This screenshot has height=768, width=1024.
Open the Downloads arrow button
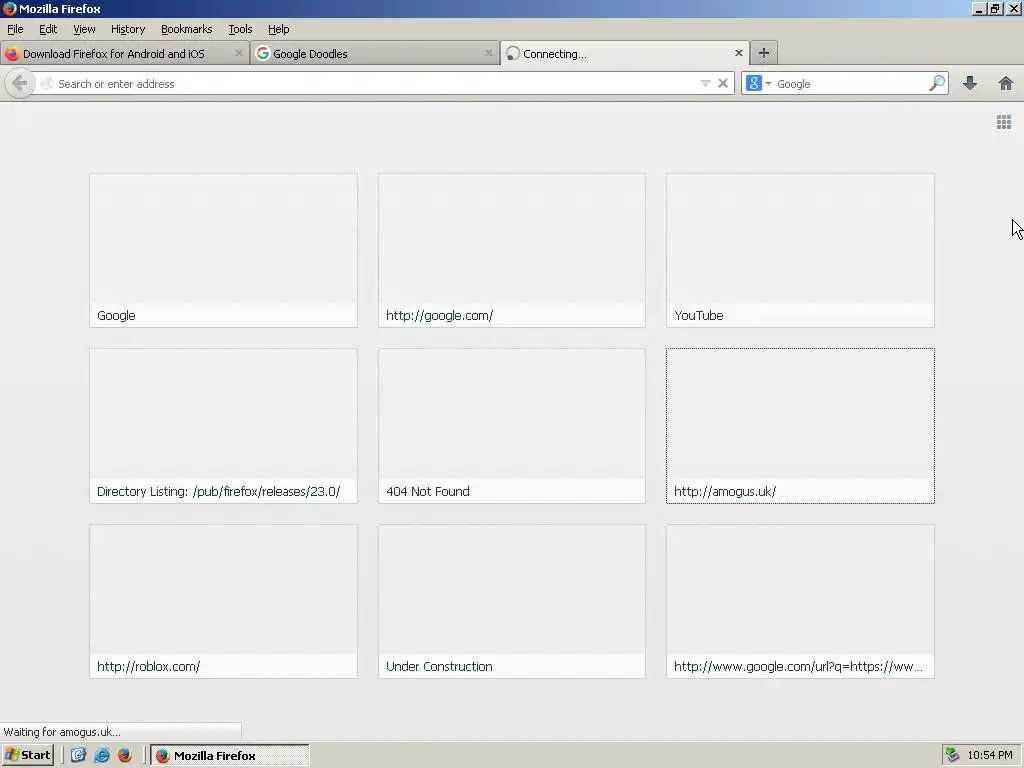coord(970,83)
